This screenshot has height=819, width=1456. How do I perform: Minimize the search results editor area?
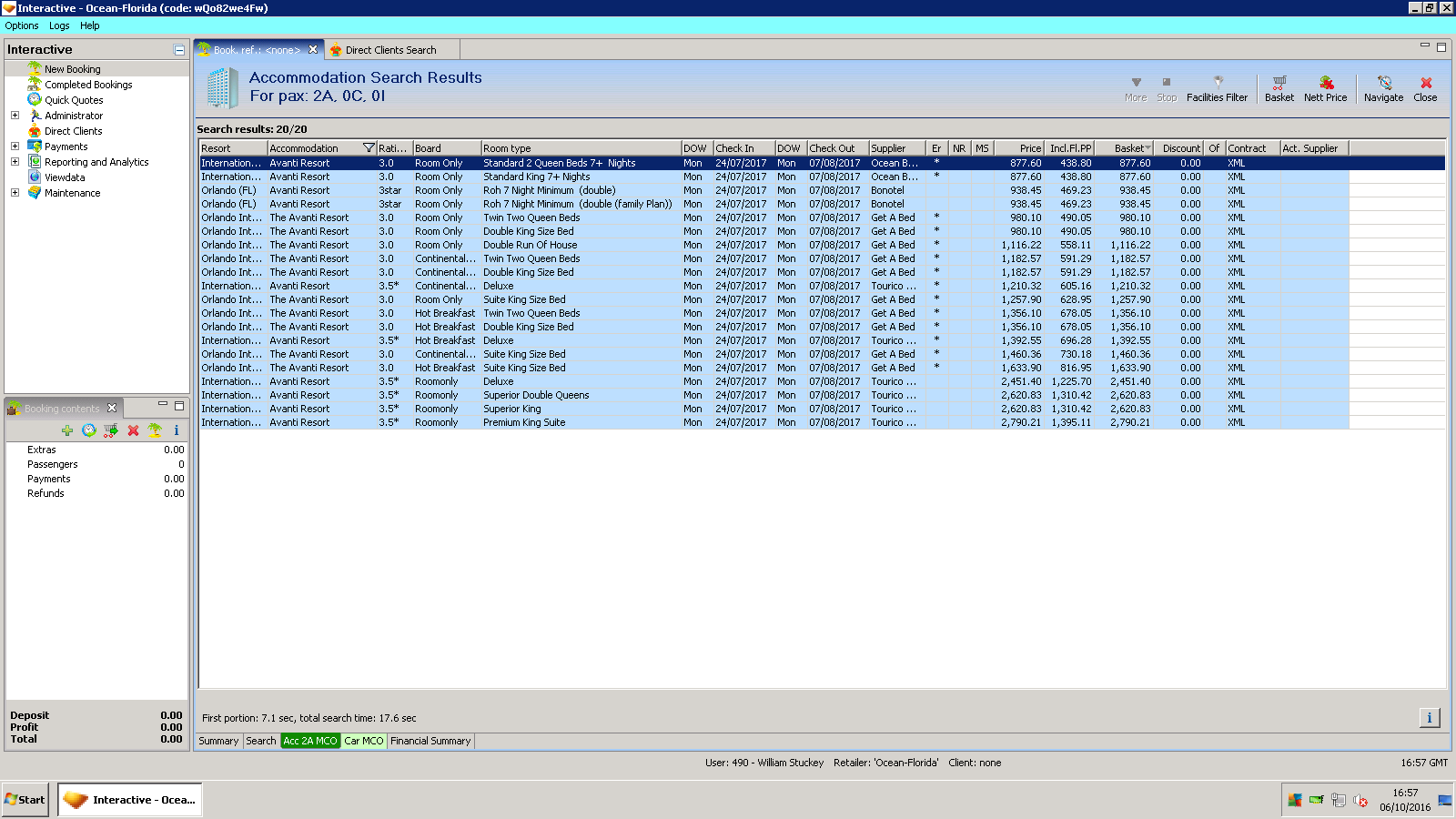[1425, 45]
